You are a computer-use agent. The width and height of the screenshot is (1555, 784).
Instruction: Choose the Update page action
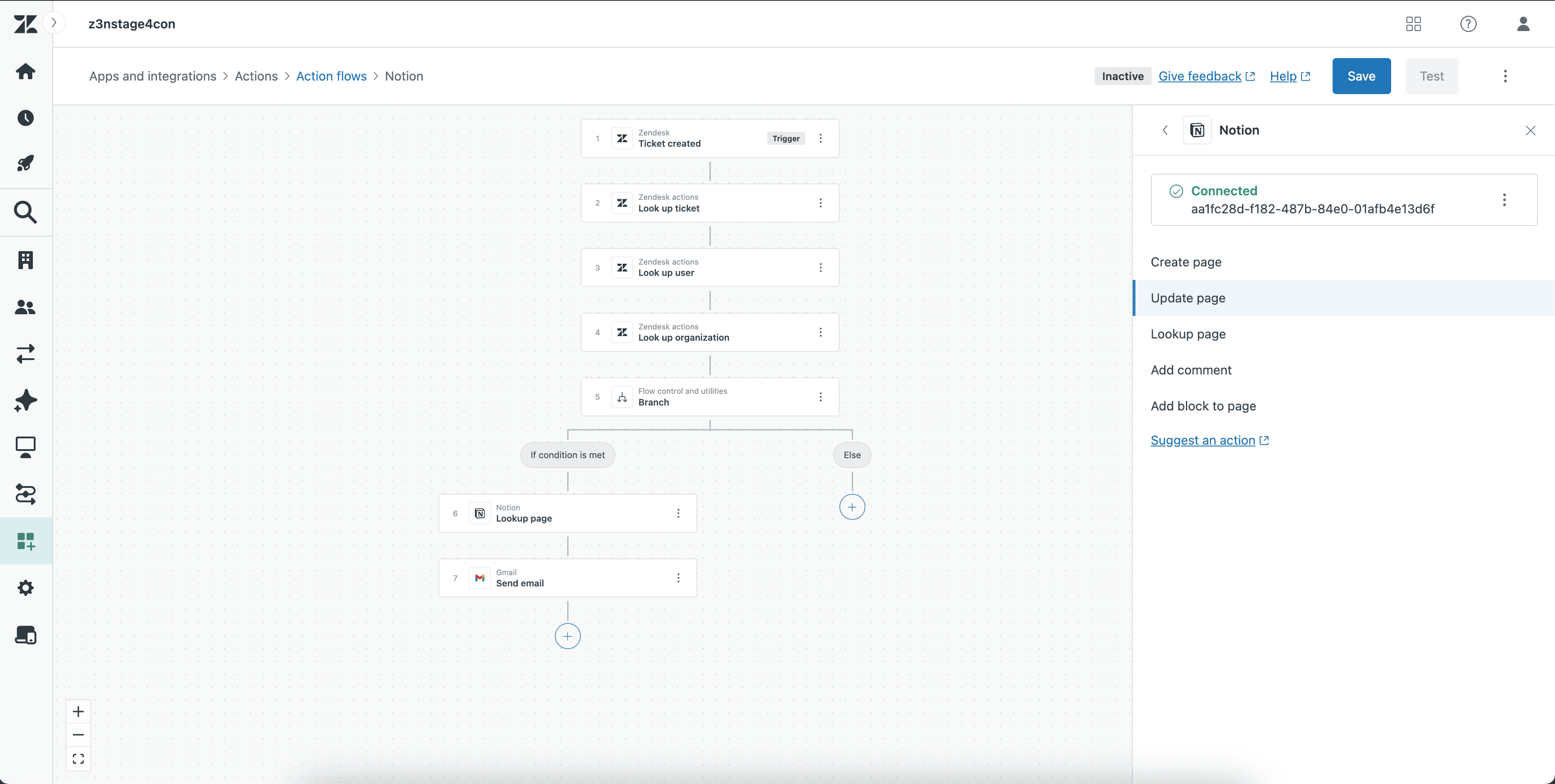pos(1344,298)
